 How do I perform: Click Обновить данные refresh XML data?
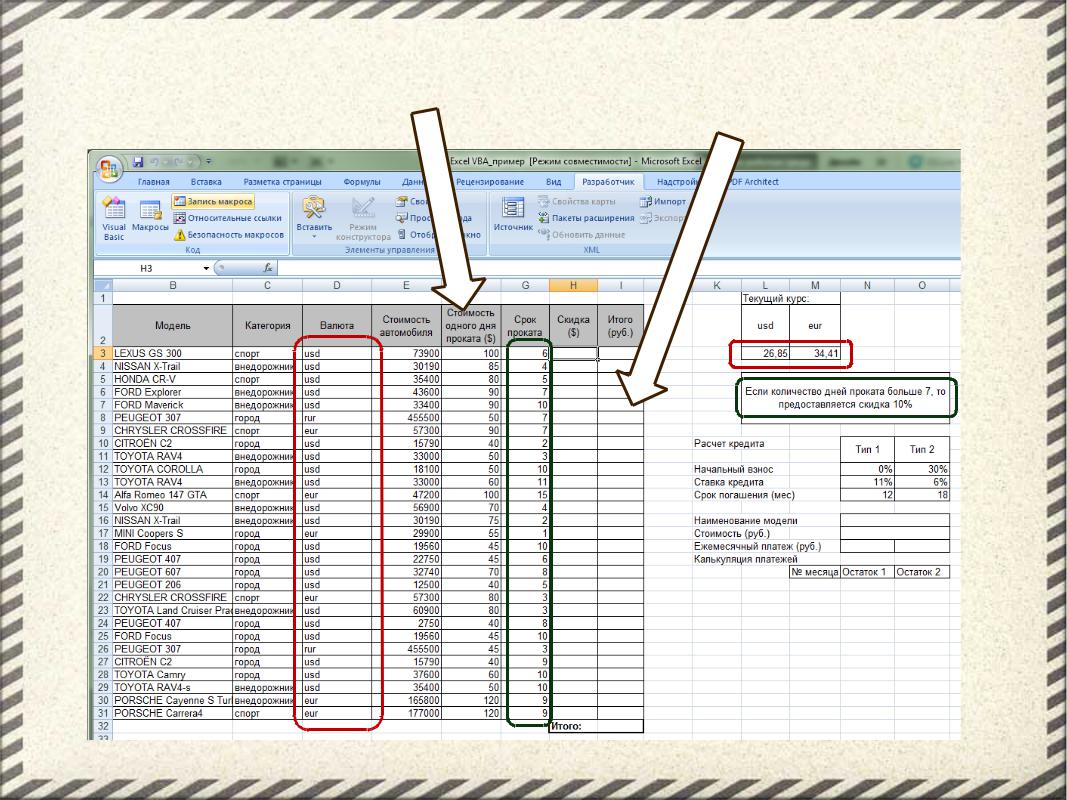tap(581, 235)
